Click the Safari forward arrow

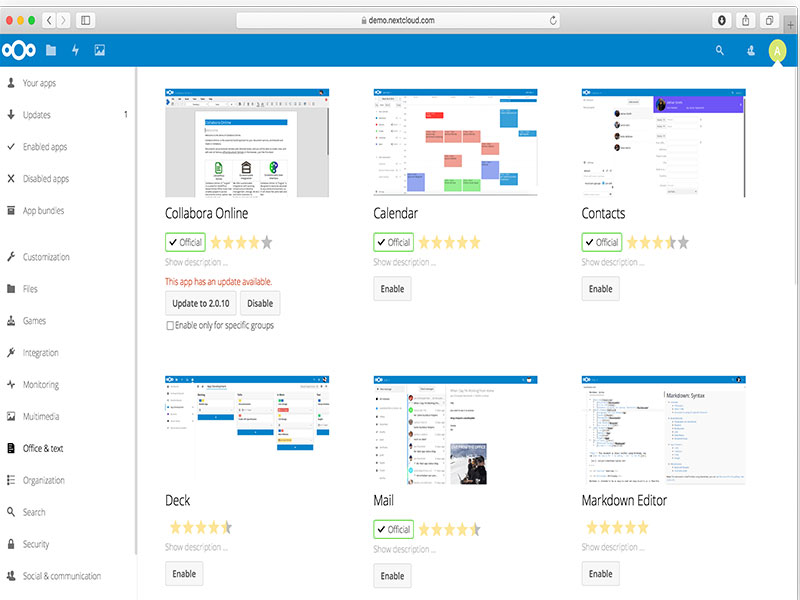tap(63, 20)
